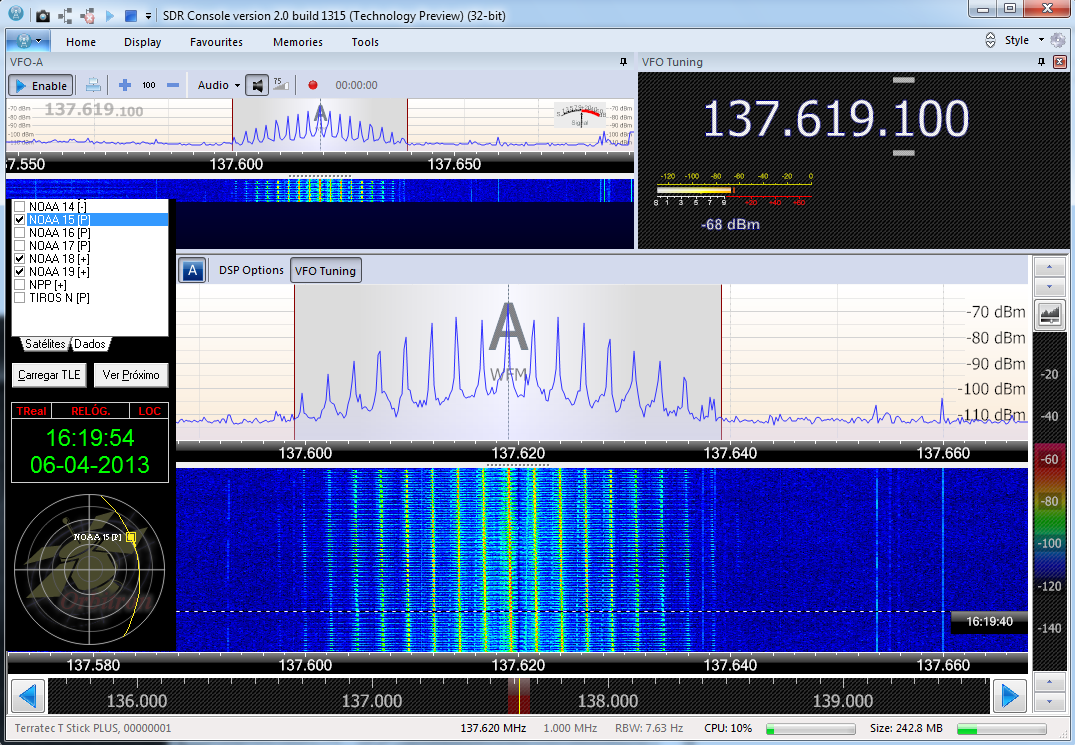Toggle the speaker mute icon

click(257, 86)
